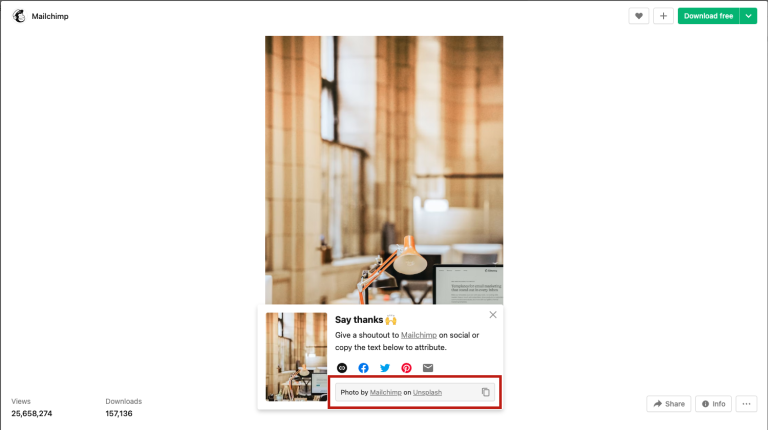
Task: Open the Mailchimp profile avatar
Action: pos(19,16)
